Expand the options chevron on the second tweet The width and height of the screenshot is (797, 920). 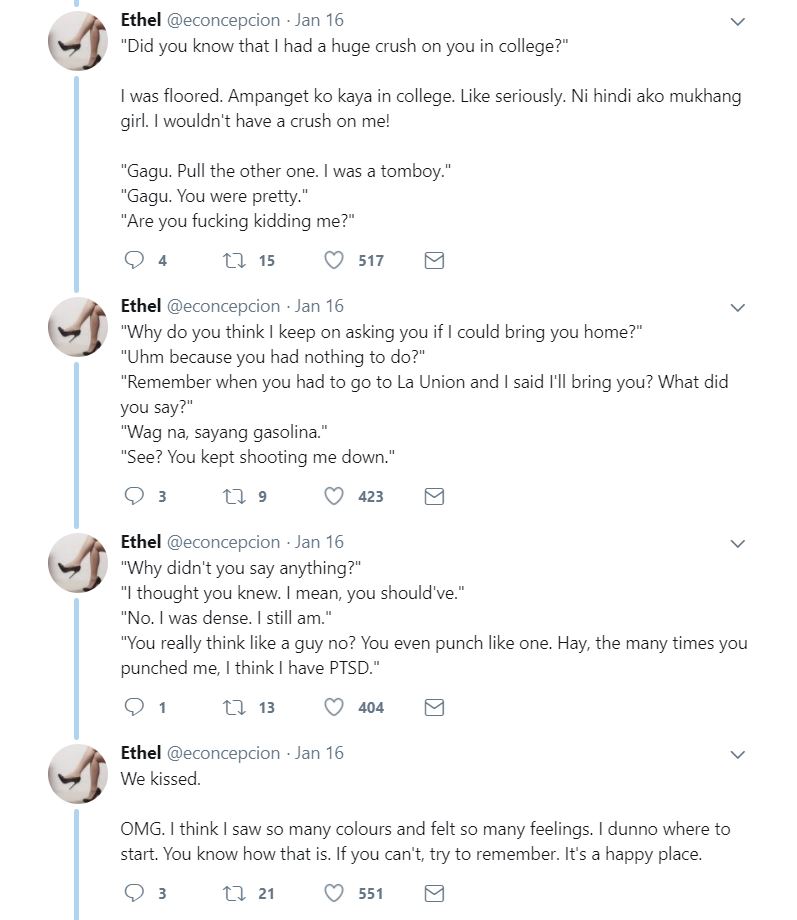[738, 306]
